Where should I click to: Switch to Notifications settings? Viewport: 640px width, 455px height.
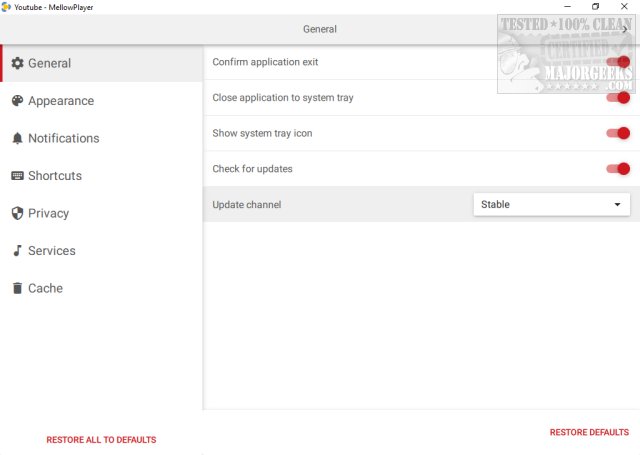pyautogui.click(x=101, y=138)
